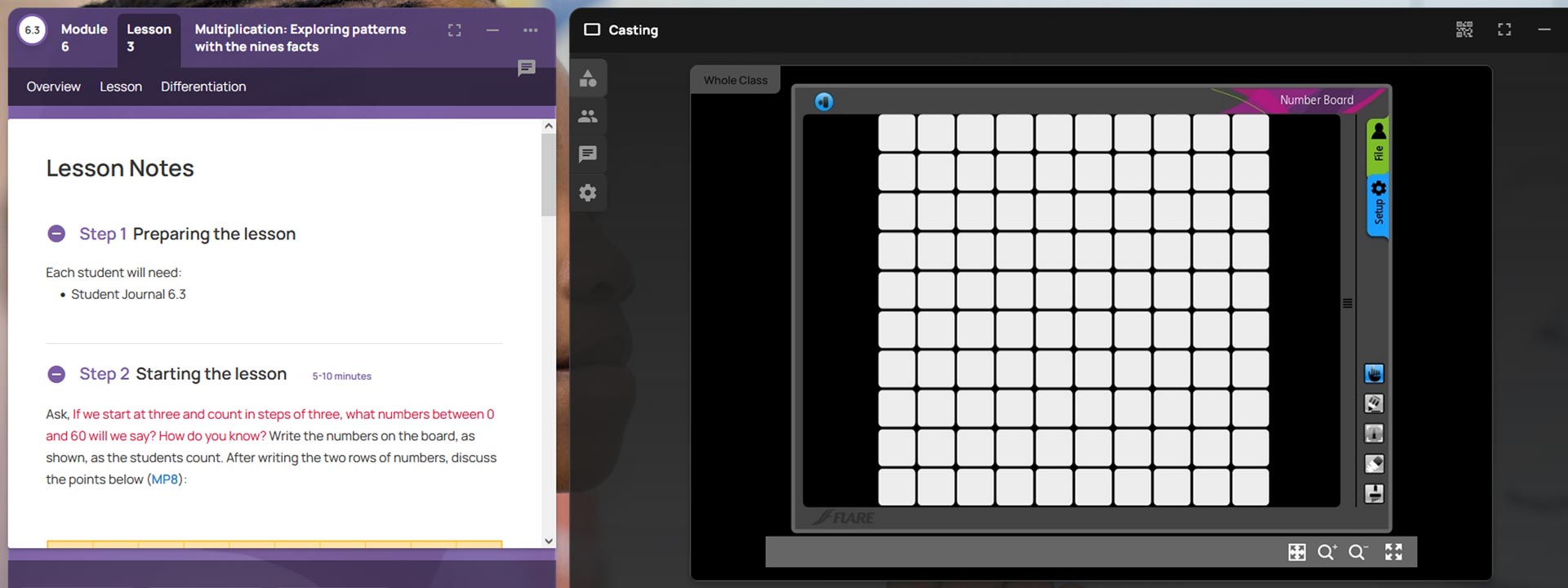
Task: Collapse Step 2 Starting the lesson
Action: point(56,374)
